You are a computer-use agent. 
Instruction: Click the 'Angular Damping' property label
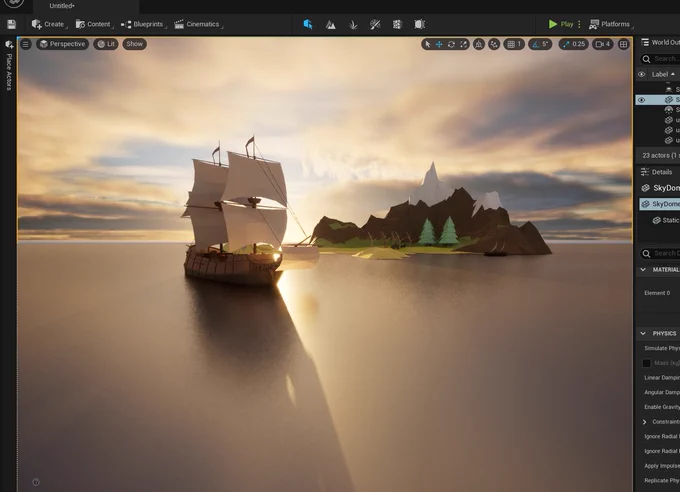[x=662, y=393]
